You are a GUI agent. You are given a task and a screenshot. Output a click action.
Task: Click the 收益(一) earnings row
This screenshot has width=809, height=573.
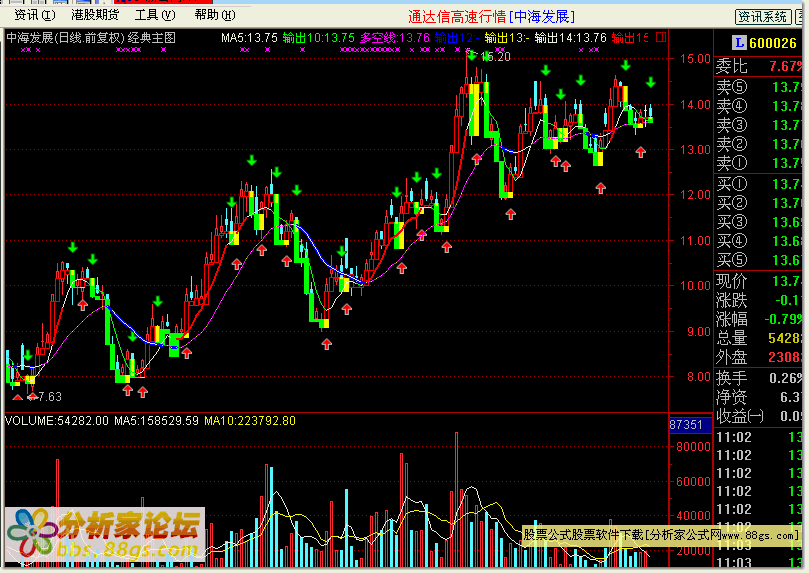[x=758, y=416]
